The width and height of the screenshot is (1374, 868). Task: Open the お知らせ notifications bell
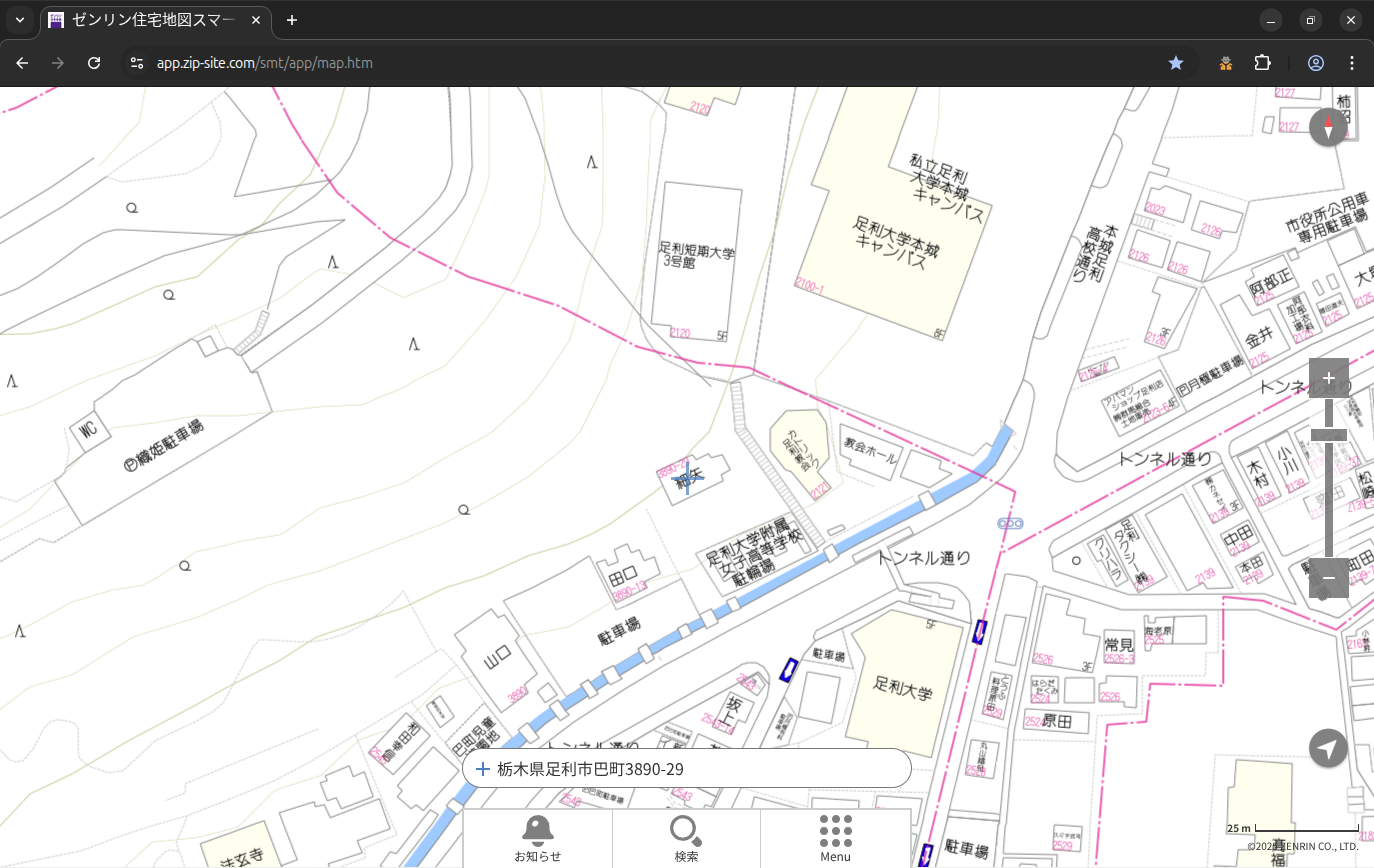pyautogui.click(x=537, y=838)
